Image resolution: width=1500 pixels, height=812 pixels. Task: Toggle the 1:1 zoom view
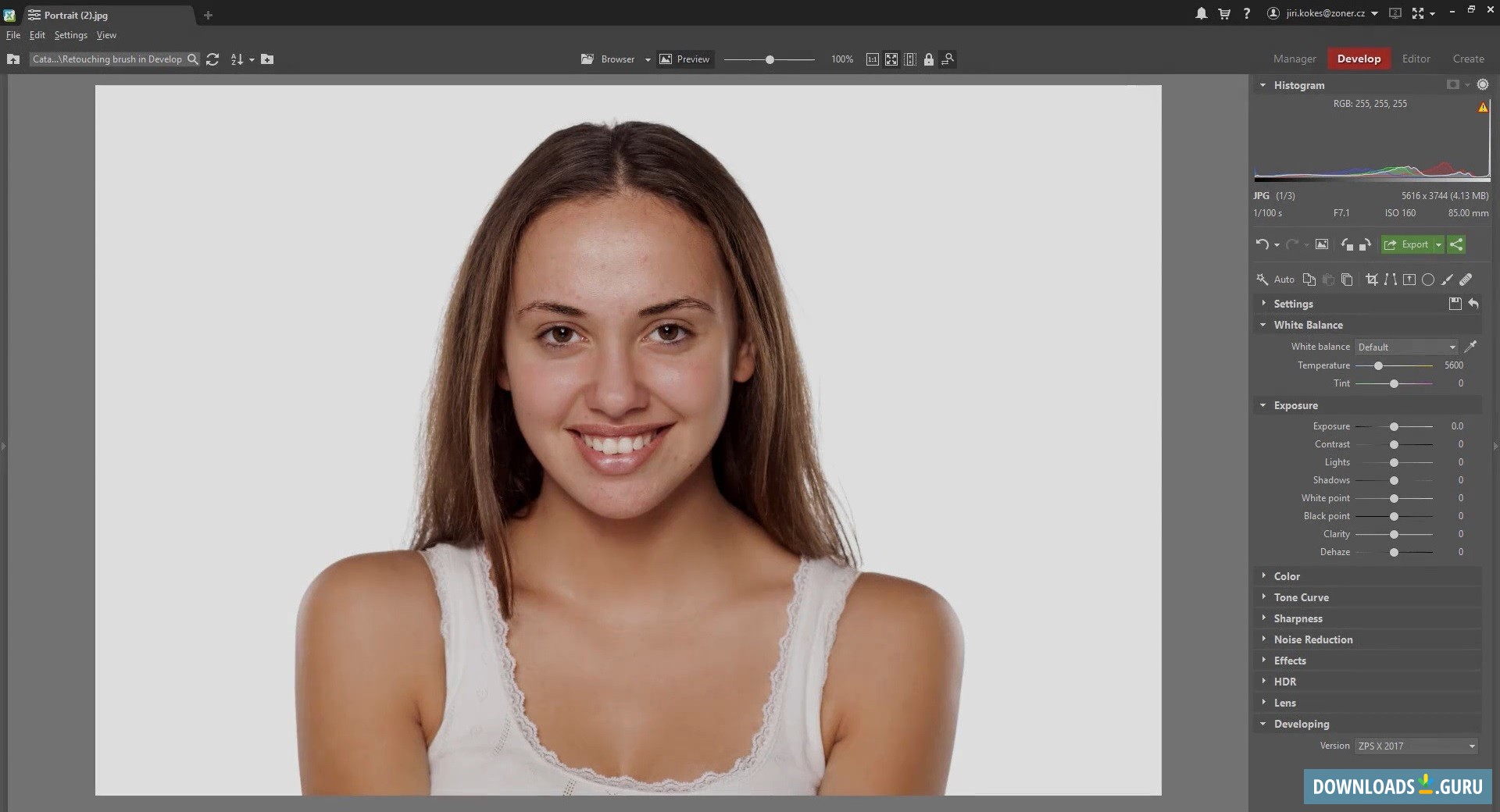(x=872, y=59)
